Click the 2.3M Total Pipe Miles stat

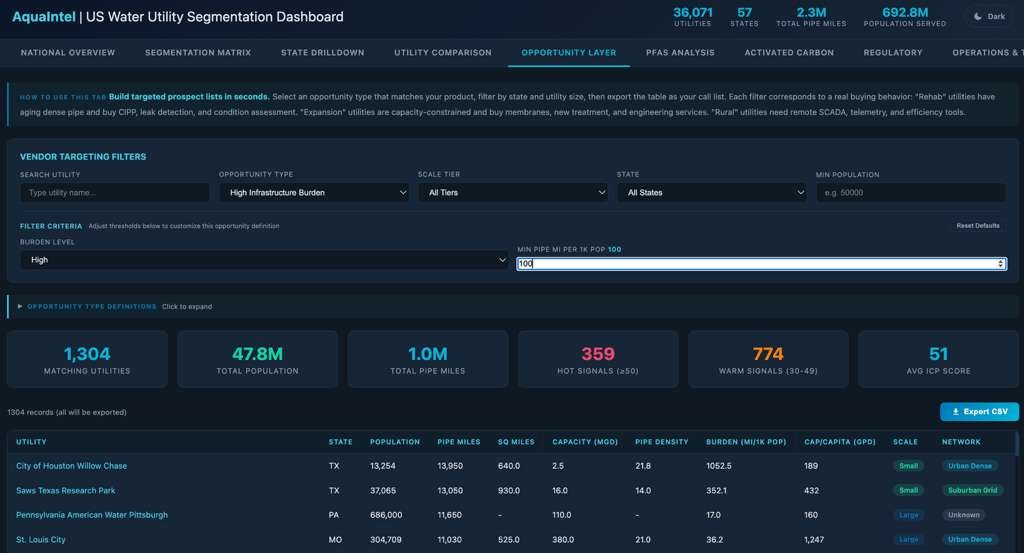[811, 17]
